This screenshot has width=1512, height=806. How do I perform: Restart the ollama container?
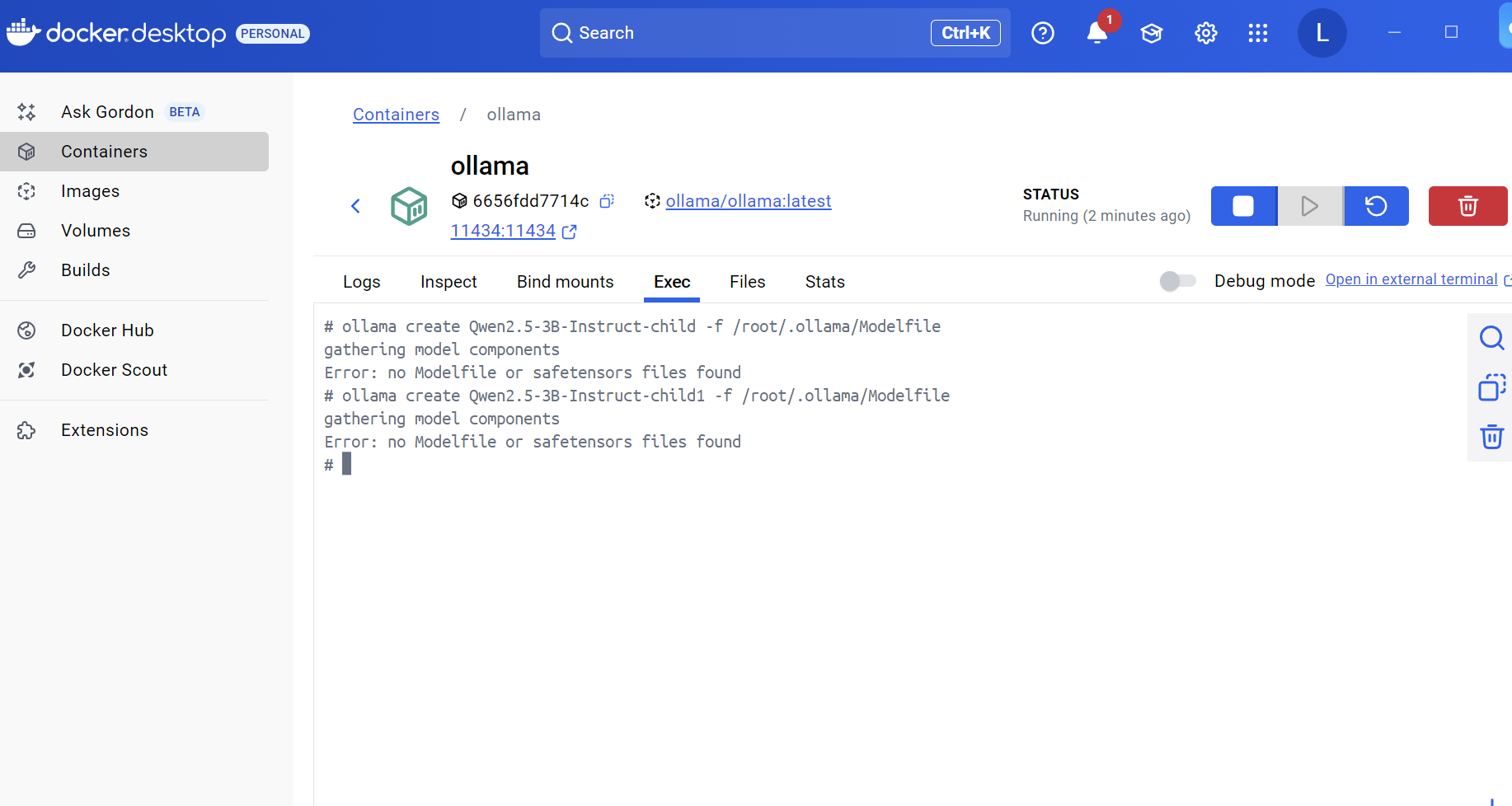[1376, 206]
